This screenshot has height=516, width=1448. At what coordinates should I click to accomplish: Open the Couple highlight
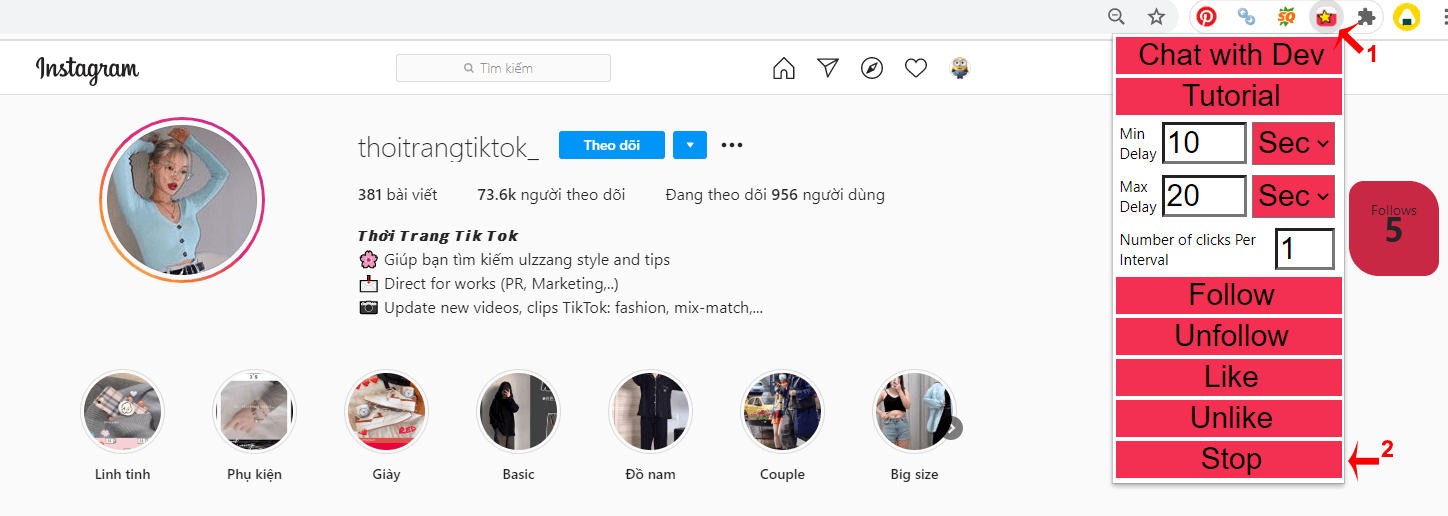[x=782, y=412]
